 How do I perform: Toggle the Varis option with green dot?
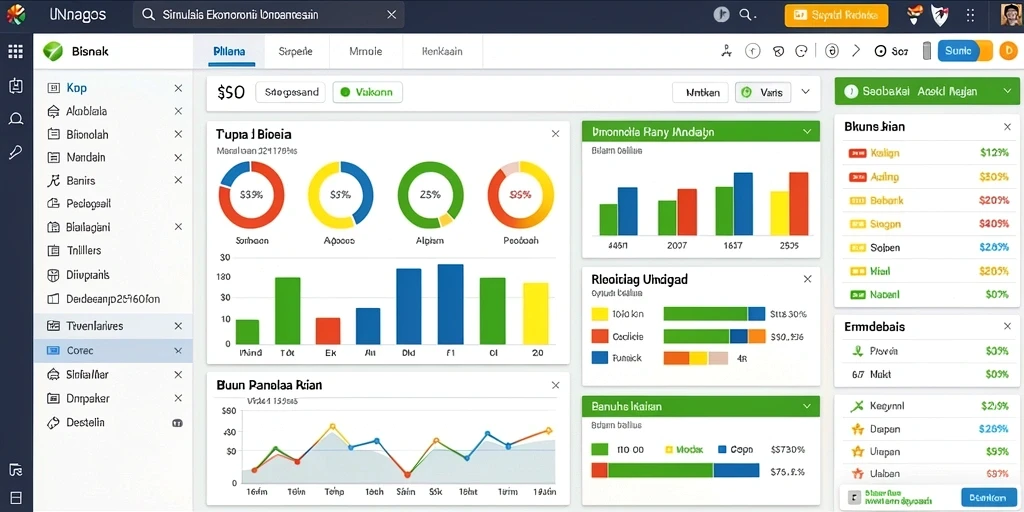click(763, 93)
